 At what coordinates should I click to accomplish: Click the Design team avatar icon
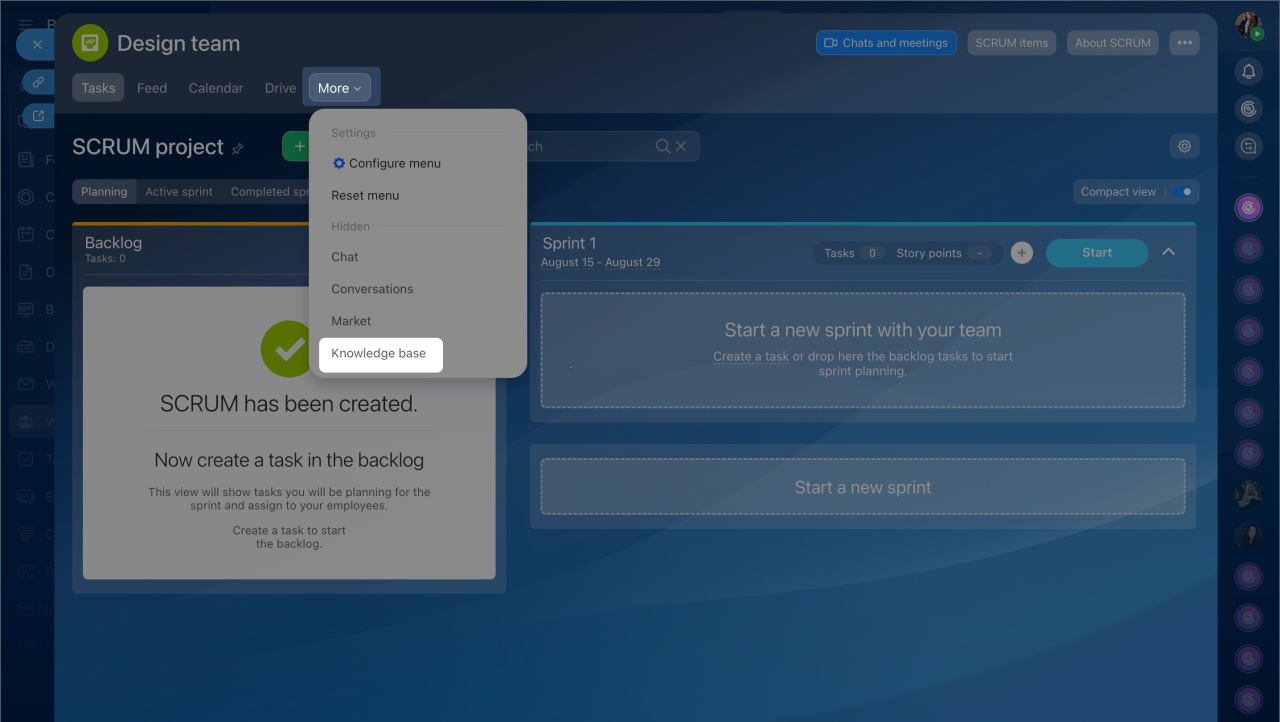(x=90, y=43)
